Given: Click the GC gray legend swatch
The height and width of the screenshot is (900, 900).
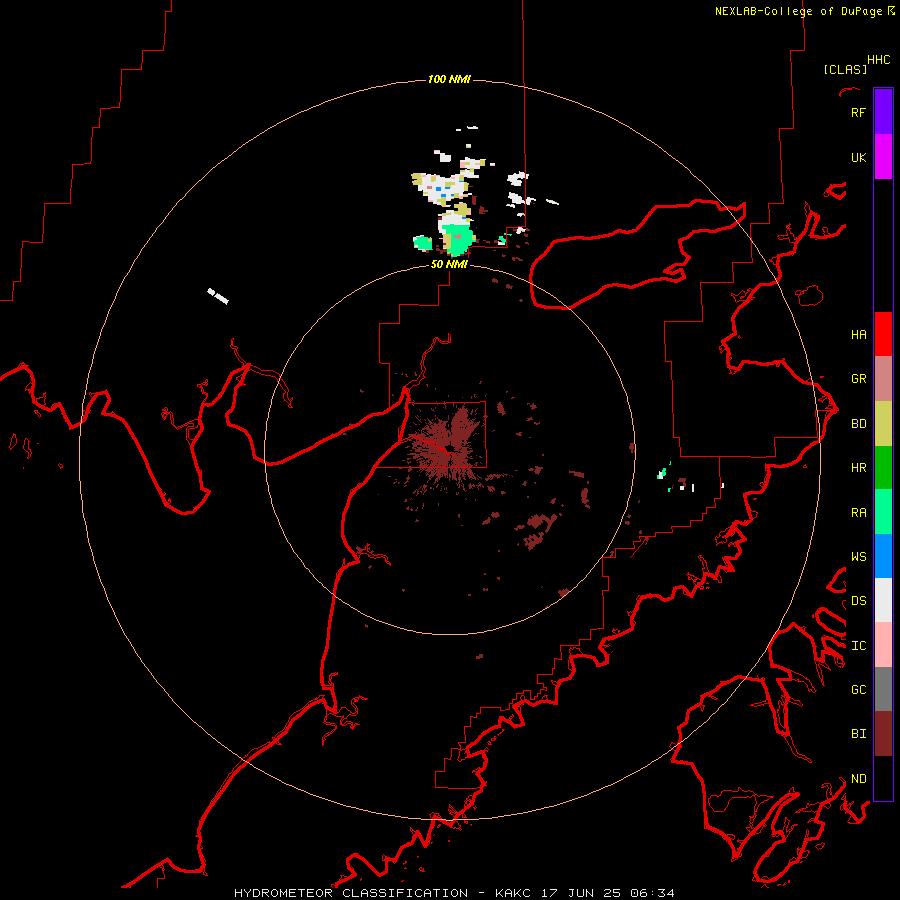Looking at the screenshot, I should click(883, 689).
